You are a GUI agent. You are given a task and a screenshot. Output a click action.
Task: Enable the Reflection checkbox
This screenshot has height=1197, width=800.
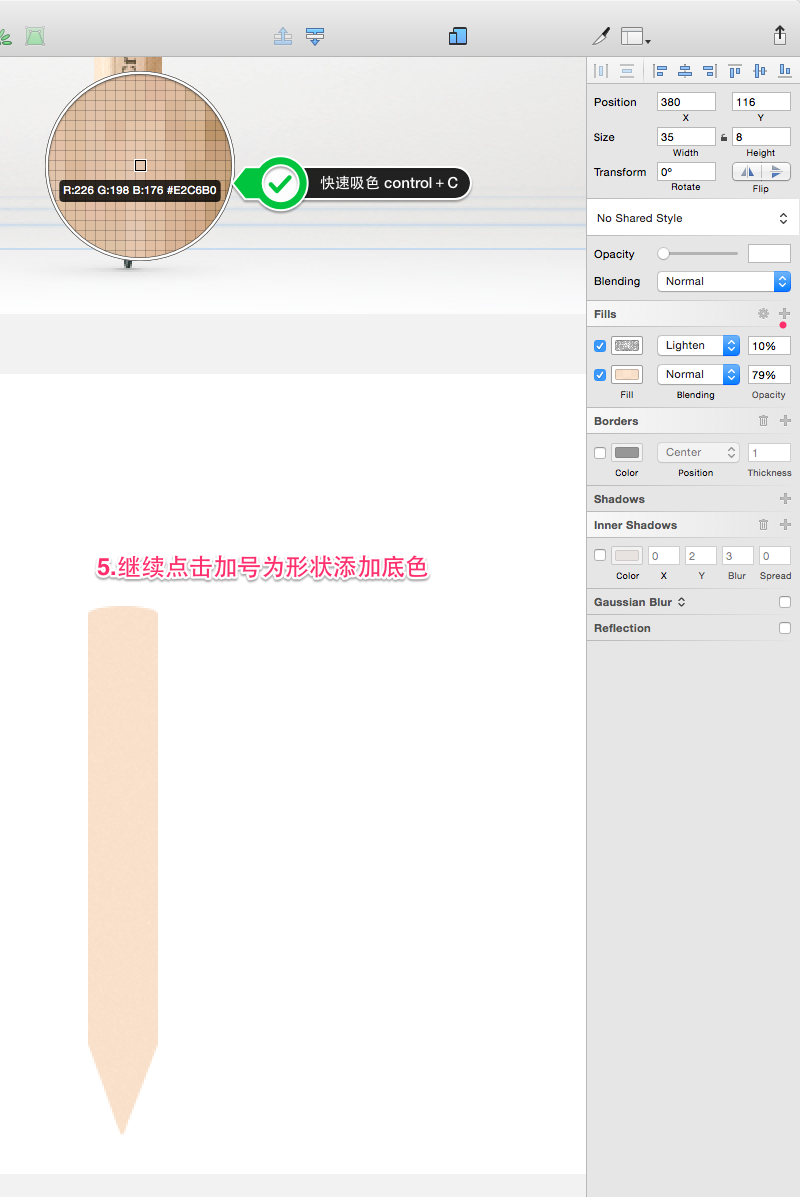click(785, 628)
